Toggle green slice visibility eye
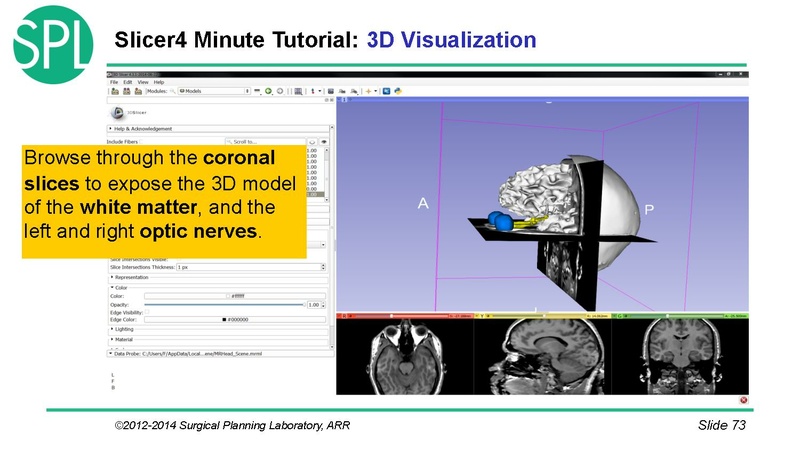The width and height of the screenshot is (800, 450). [627, 316]
